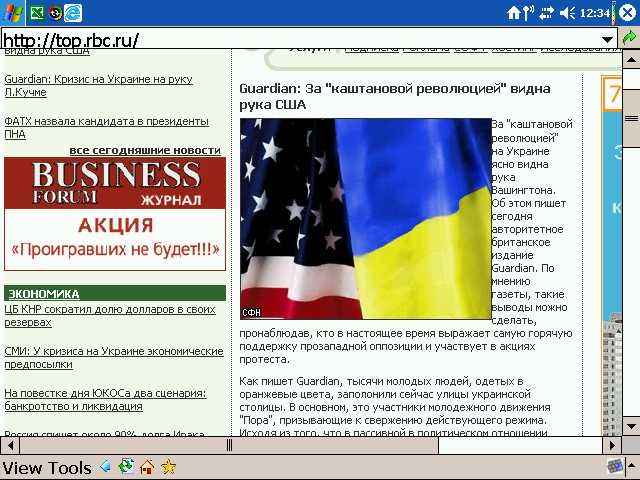640x480 pixels.
Task: Open link "Guardian: Кризис на Украине на руку Л.Кучме"
Action: [x=98, y=85]
